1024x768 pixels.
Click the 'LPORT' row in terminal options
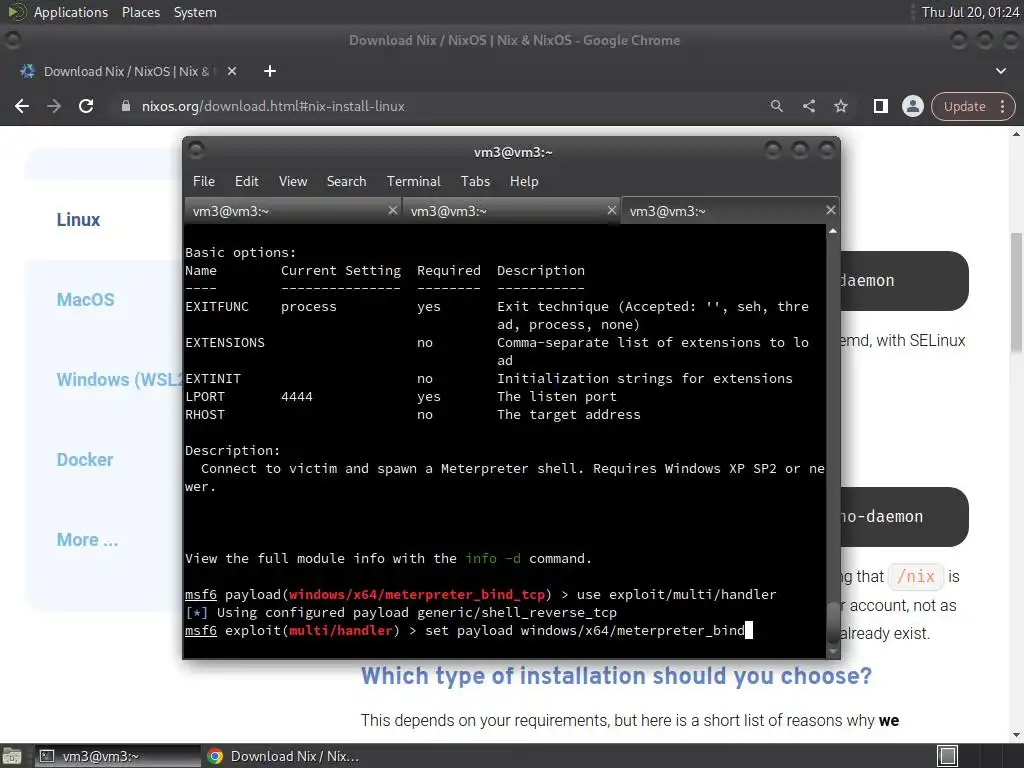[401, 396]
